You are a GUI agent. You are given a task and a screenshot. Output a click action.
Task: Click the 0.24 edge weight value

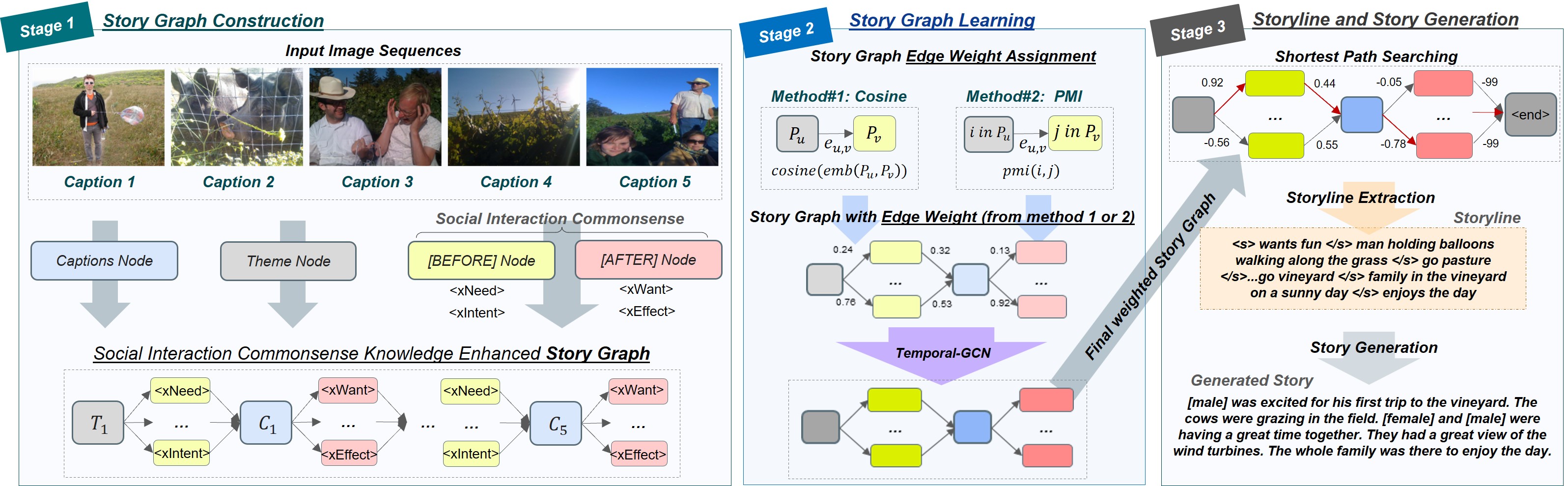tap(842, 250)
